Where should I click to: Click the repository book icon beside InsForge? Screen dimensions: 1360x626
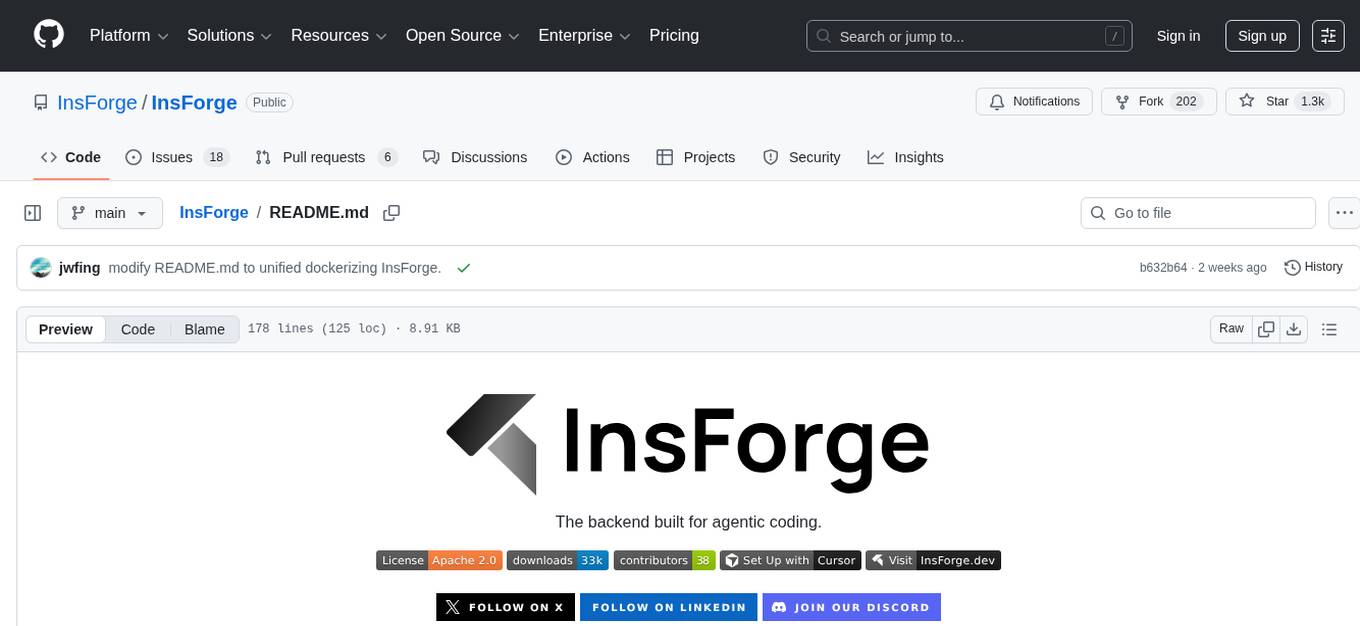tap(40, 102)
